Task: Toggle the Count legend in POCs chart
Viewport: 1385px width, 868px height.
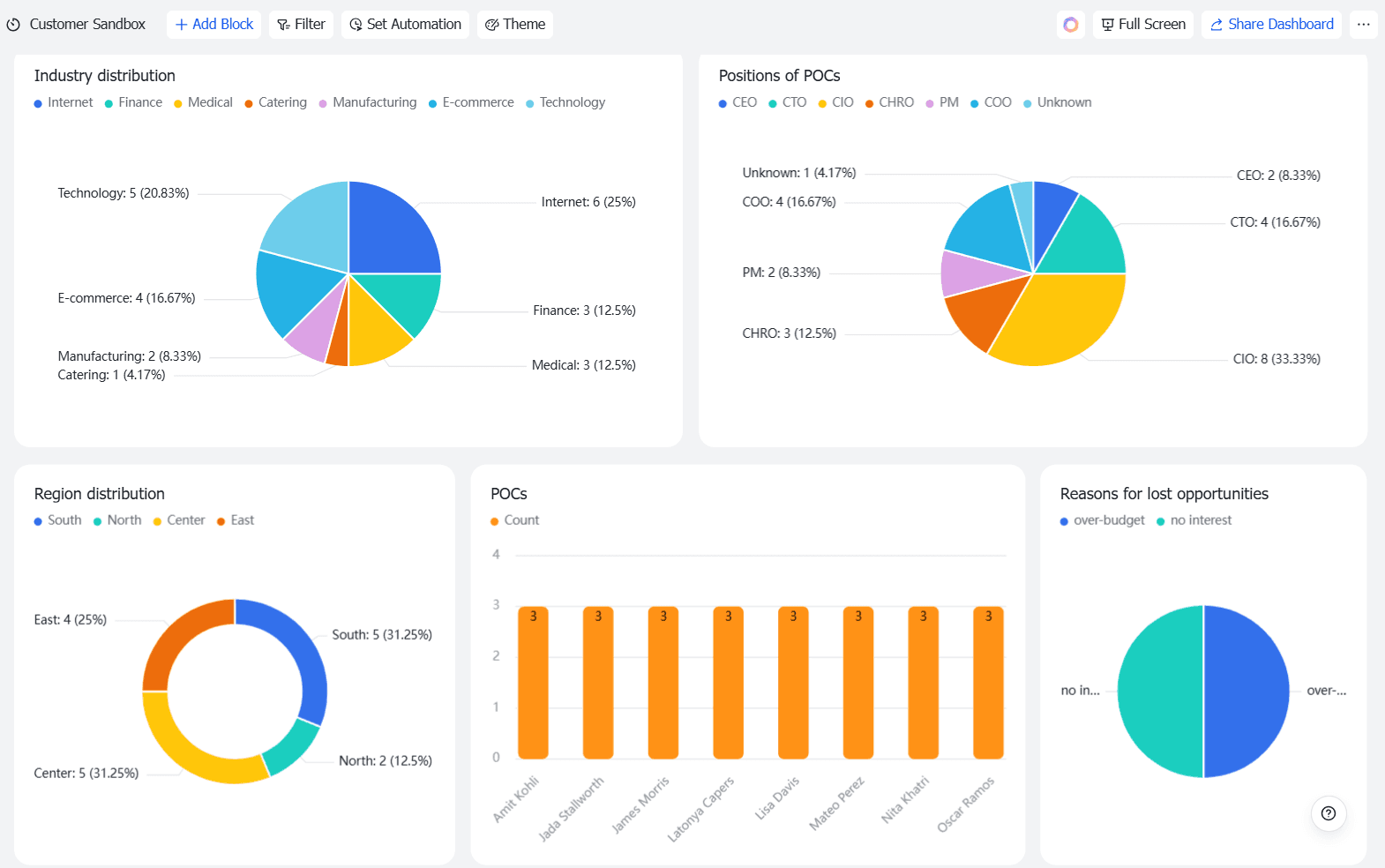Action: [515, 520]
